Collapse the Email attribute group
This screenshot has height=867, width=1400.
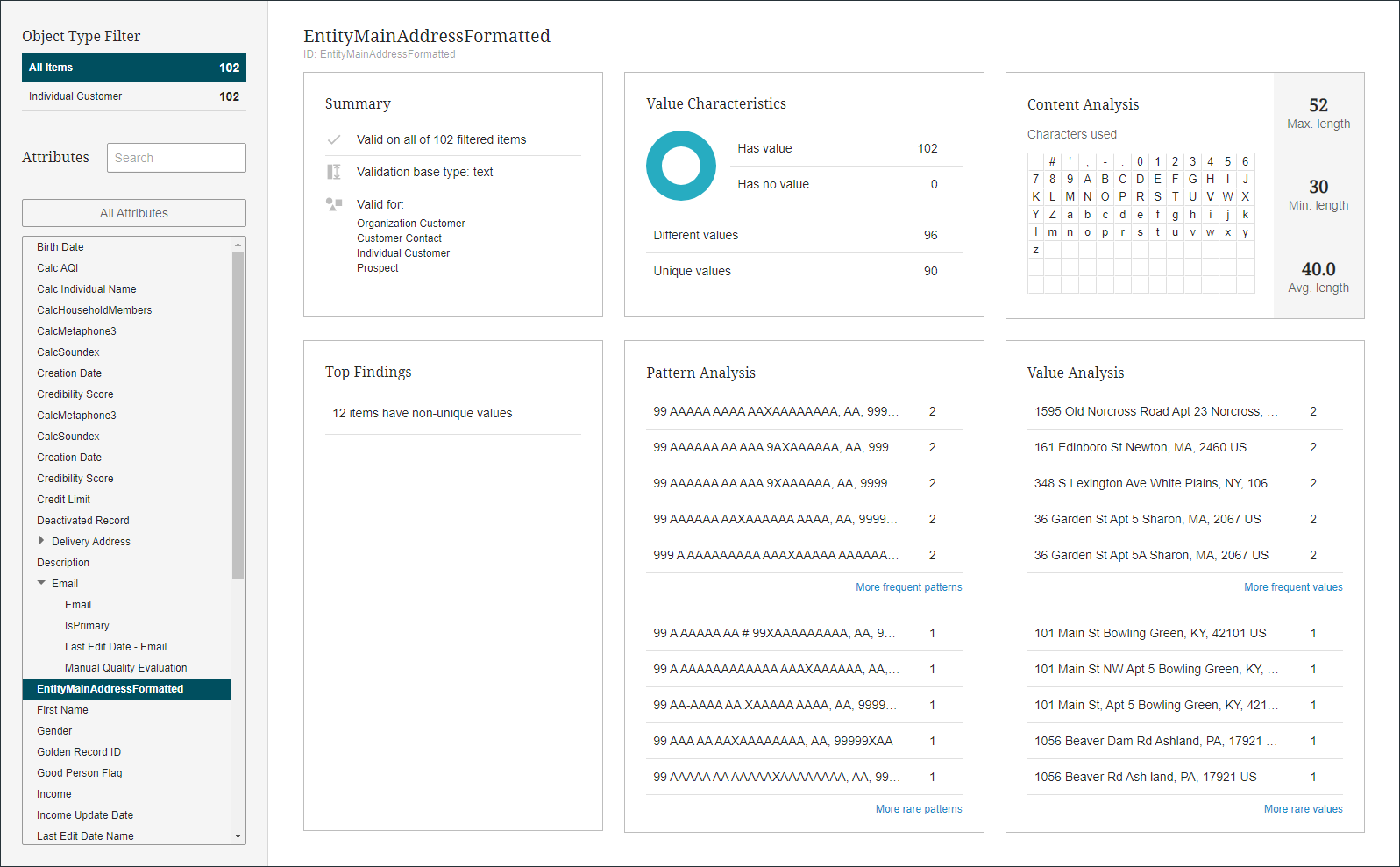point(41,583)
